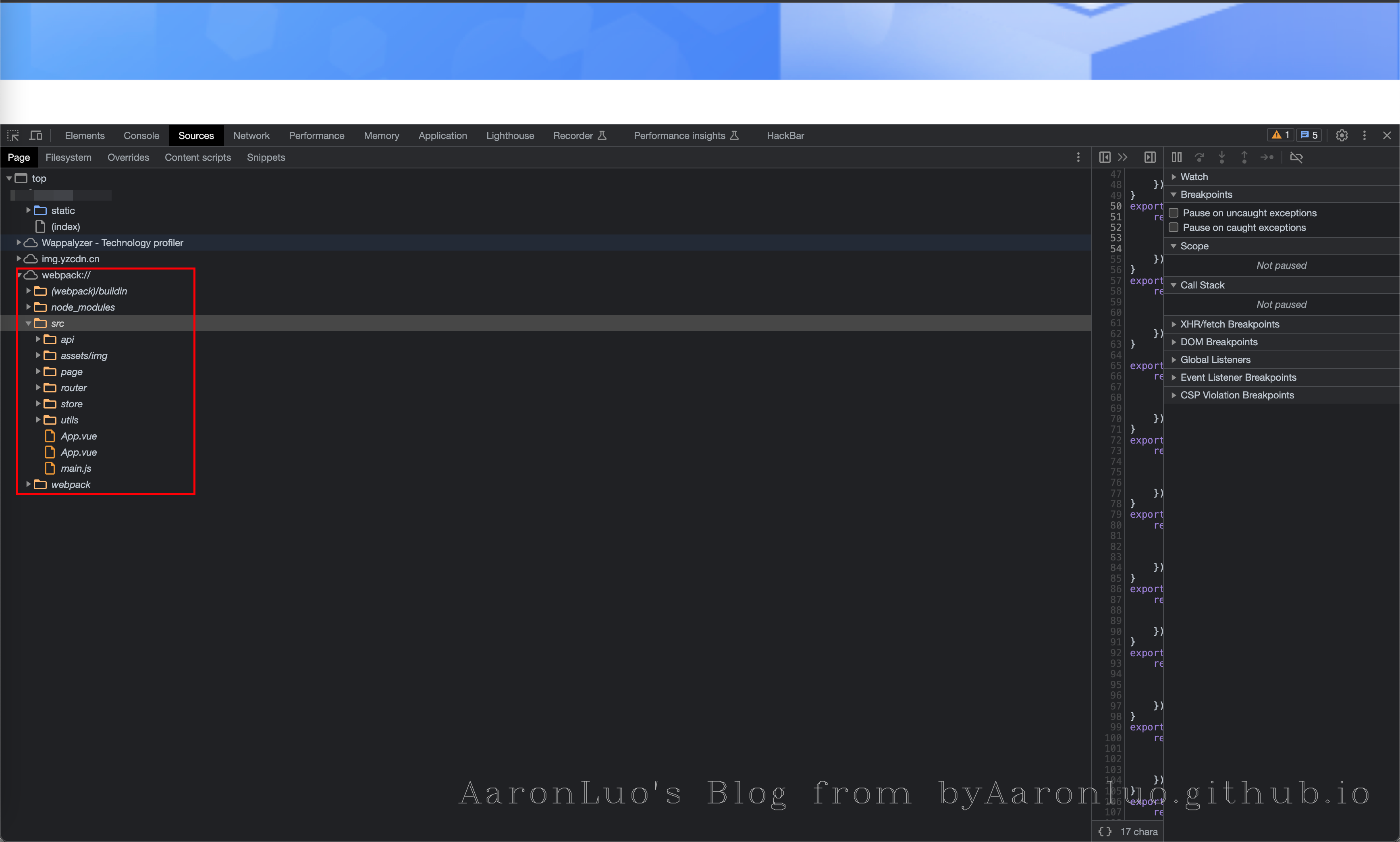Enable Pause on uncaught exceptions

coord(1174,213)
